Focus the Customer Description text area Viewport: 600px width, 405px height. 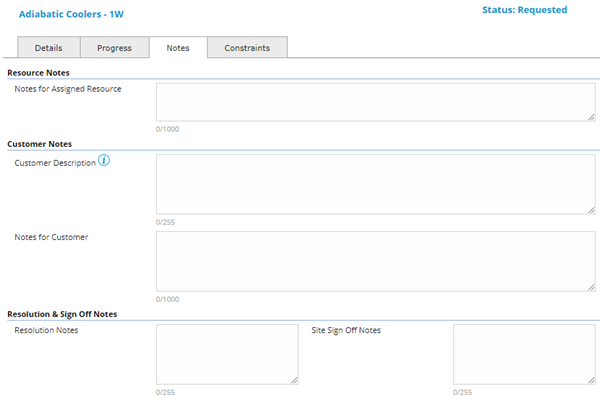(x=375, y=183)
